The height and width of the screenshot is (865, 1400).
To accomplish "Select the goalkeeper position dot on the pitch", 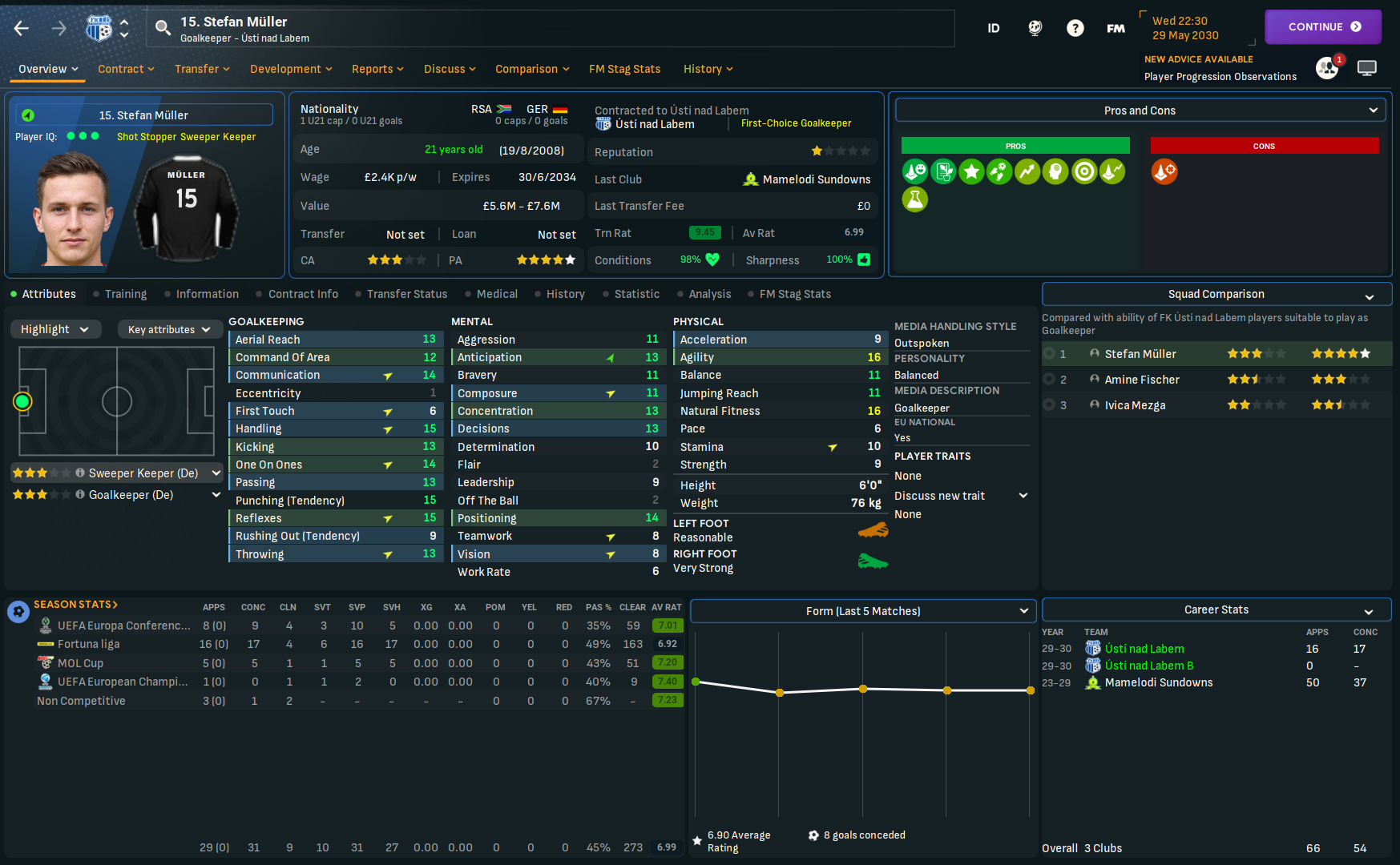I will (x=22, y=401).
